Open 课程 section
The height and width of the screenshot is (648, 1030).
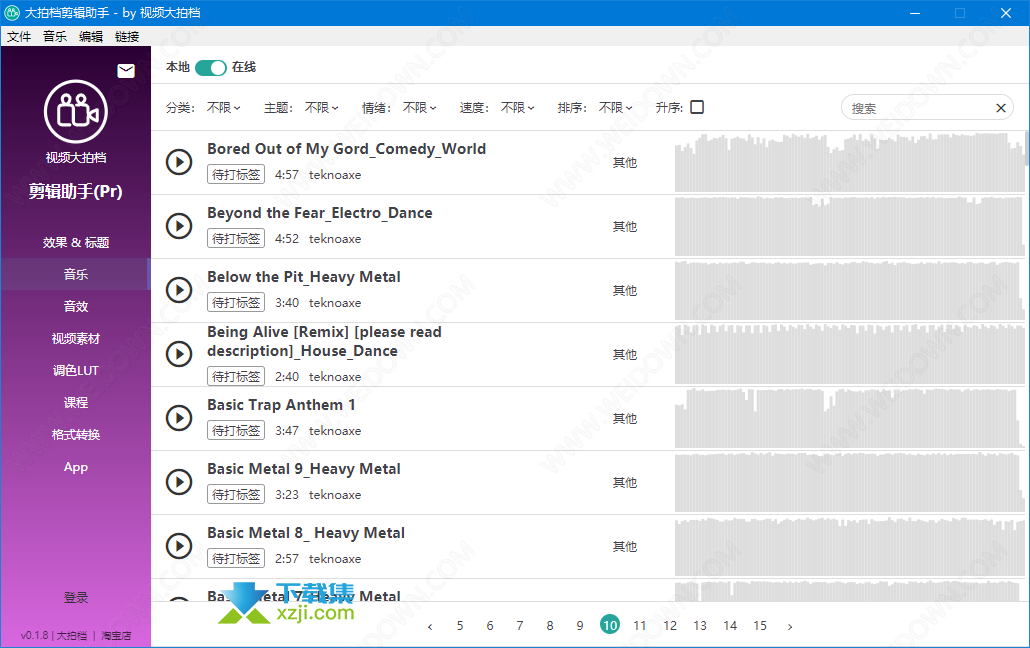[x=76, y=402]
